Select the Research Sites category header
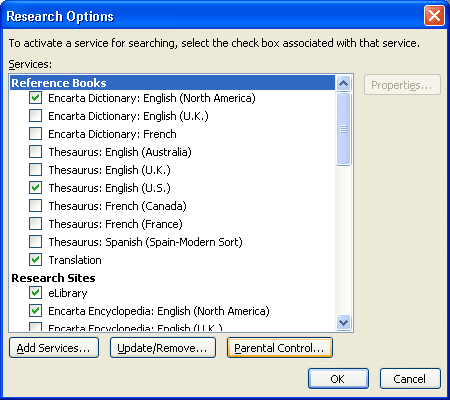 pyautogui.click(x=53, y=278)
